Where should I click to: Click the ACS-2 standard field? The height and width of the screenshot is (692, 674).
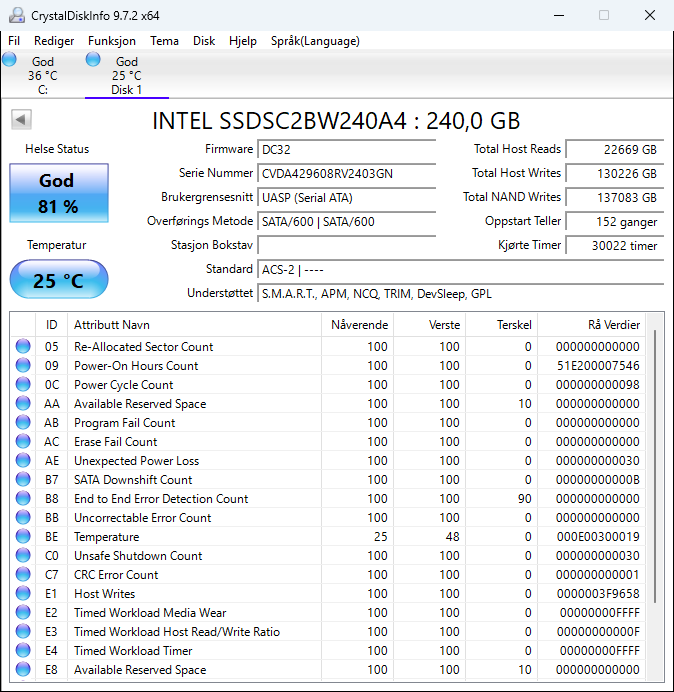coord(460,269)
